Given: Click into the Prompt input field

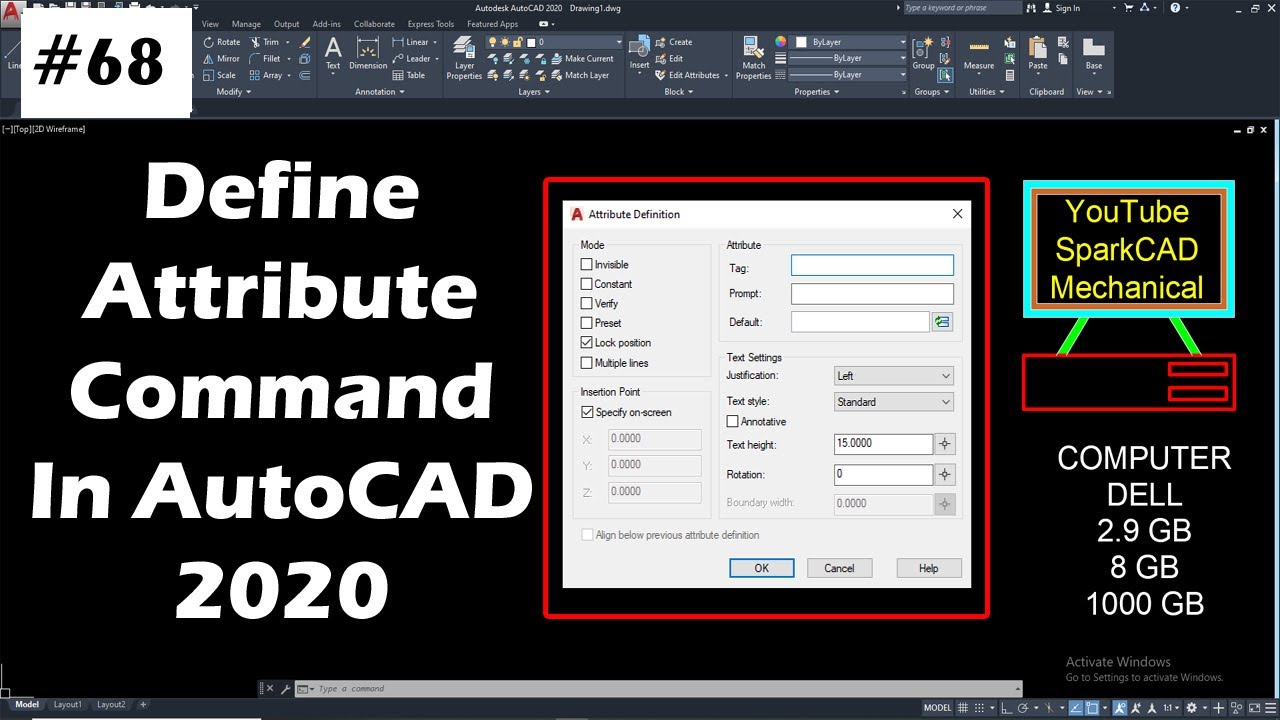Looking at the screenshot, I should (872, 294).
